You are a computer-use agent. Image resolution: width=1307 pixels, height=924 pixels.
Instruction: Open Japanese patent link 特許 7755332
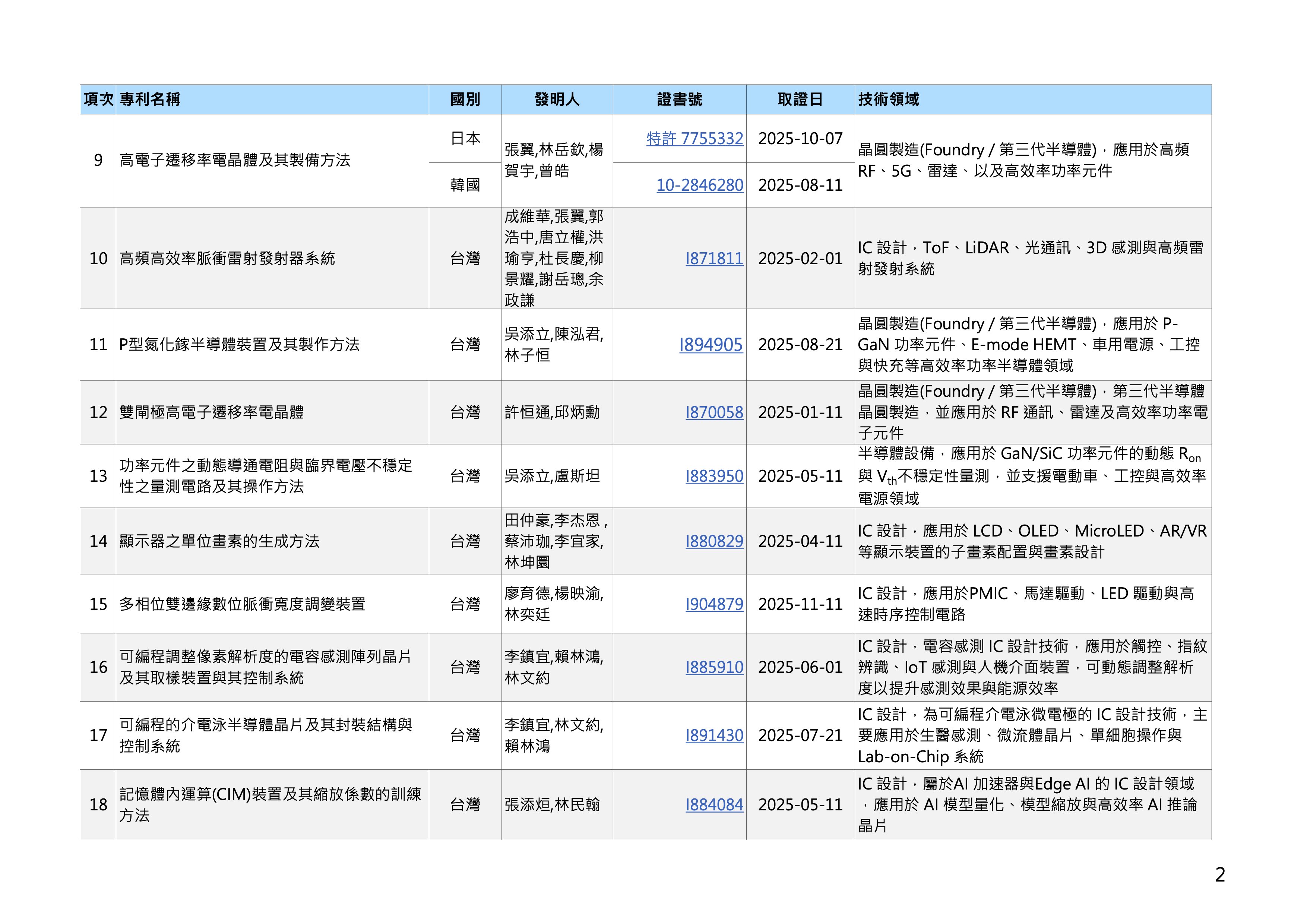[x=694, y=138]
